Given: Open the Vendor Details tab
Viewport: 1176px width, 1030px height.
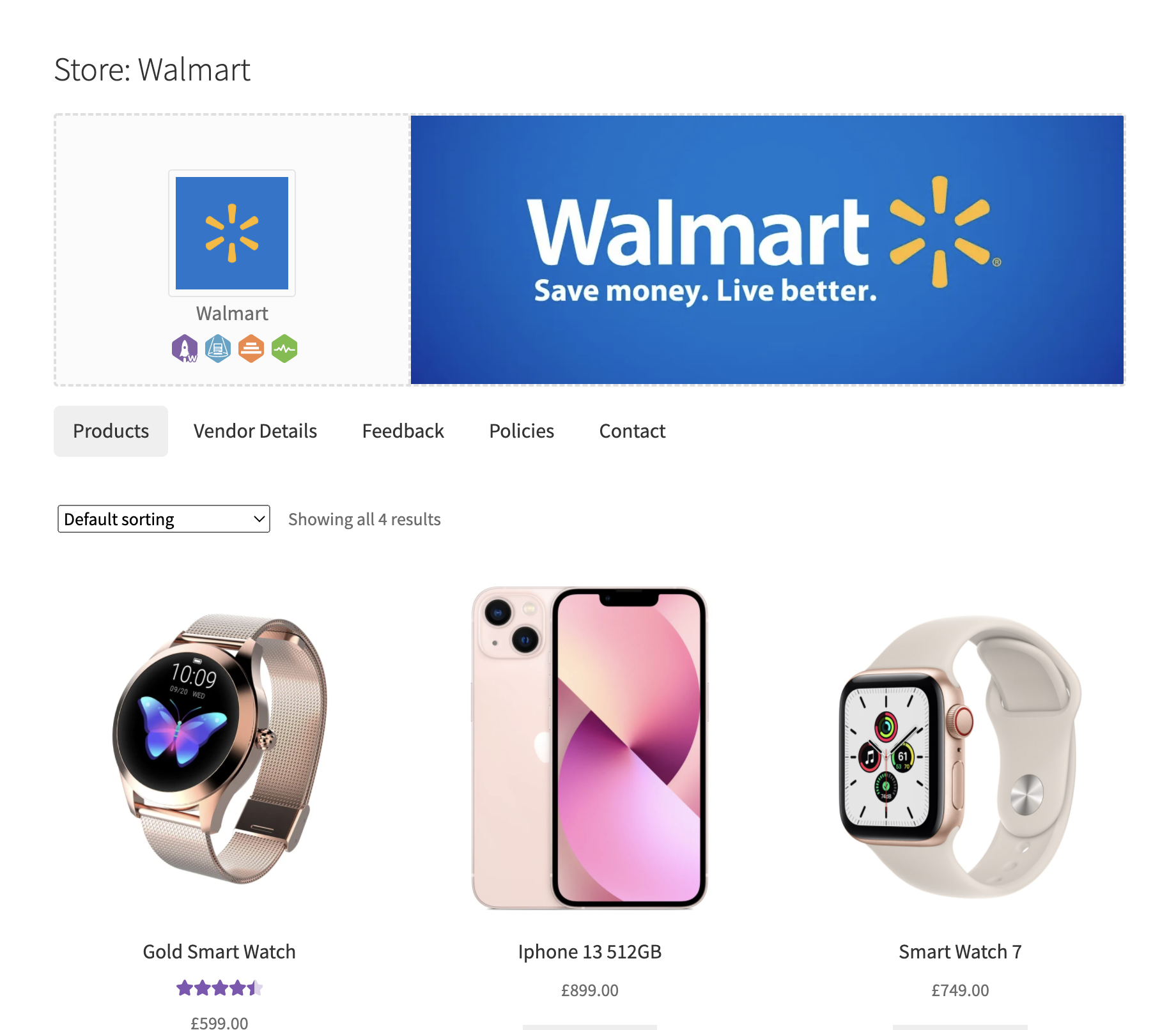Looking at the screenshot, I should coord(255,431).
